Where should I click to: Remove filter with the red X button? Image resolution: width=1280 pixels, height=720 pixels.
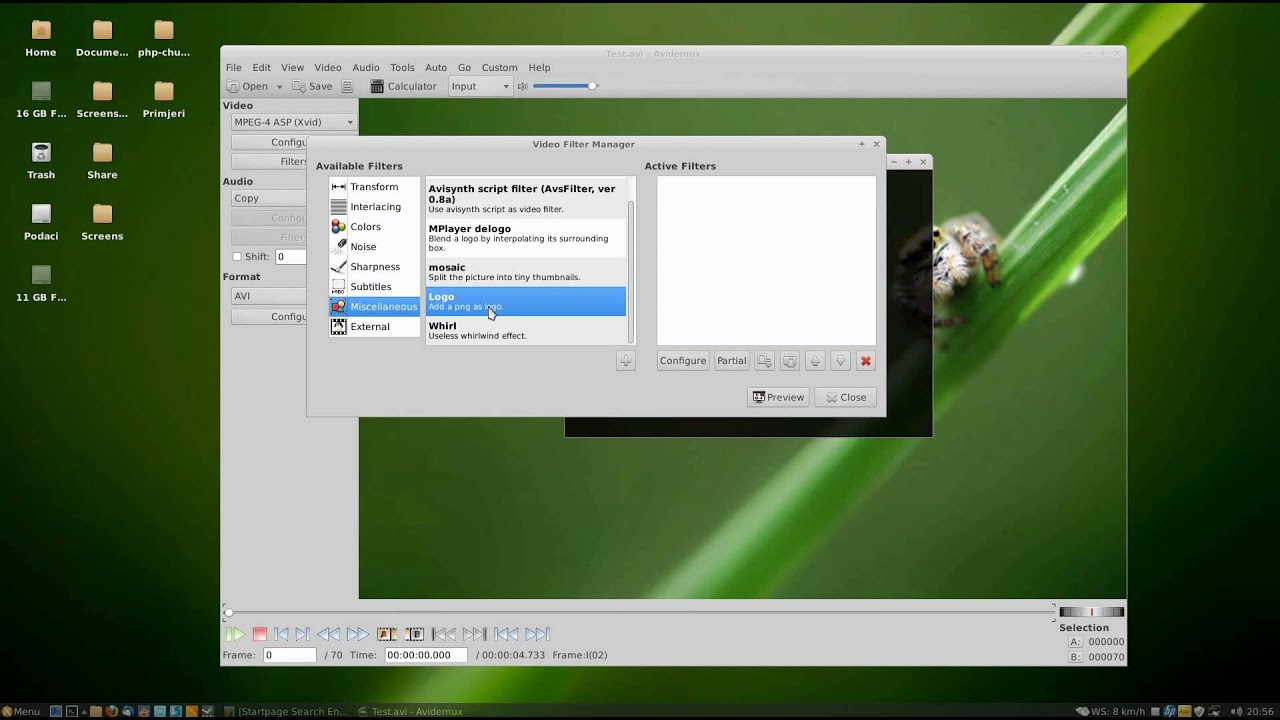pyautogui.click(x=866, y=361)
